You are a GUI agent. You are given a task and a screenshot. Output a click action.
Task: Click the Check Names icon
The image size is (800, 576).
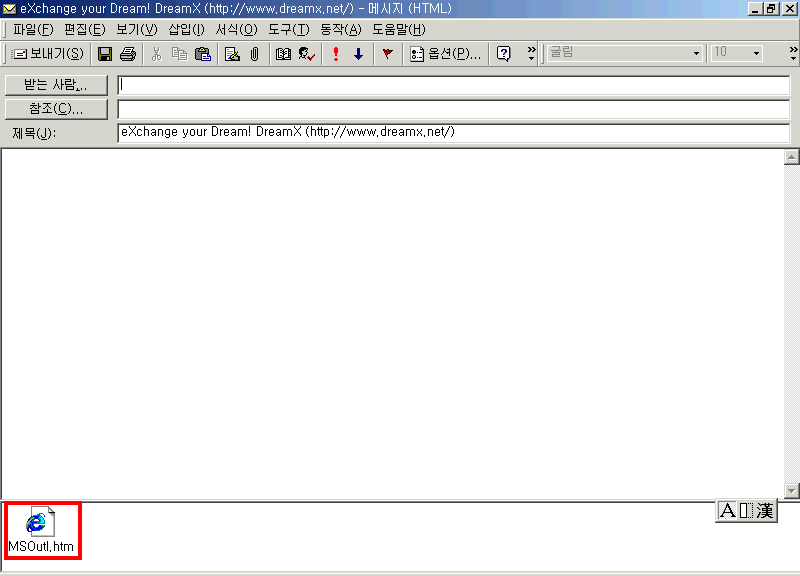coord(307,54)
